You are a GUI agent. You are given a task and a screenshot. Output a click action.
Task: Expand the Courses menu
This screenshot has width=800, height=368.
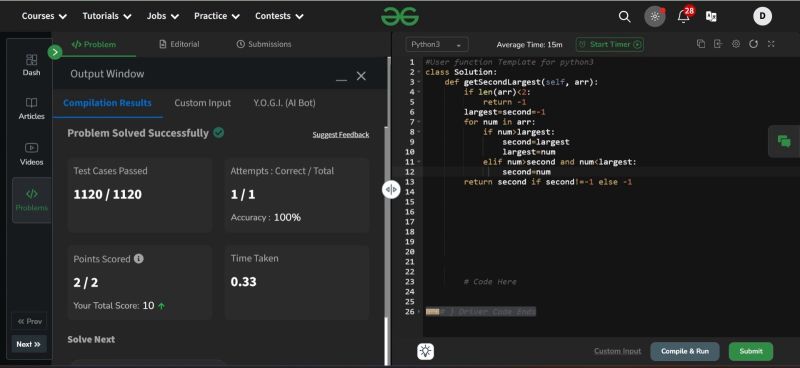pos(44,16)
